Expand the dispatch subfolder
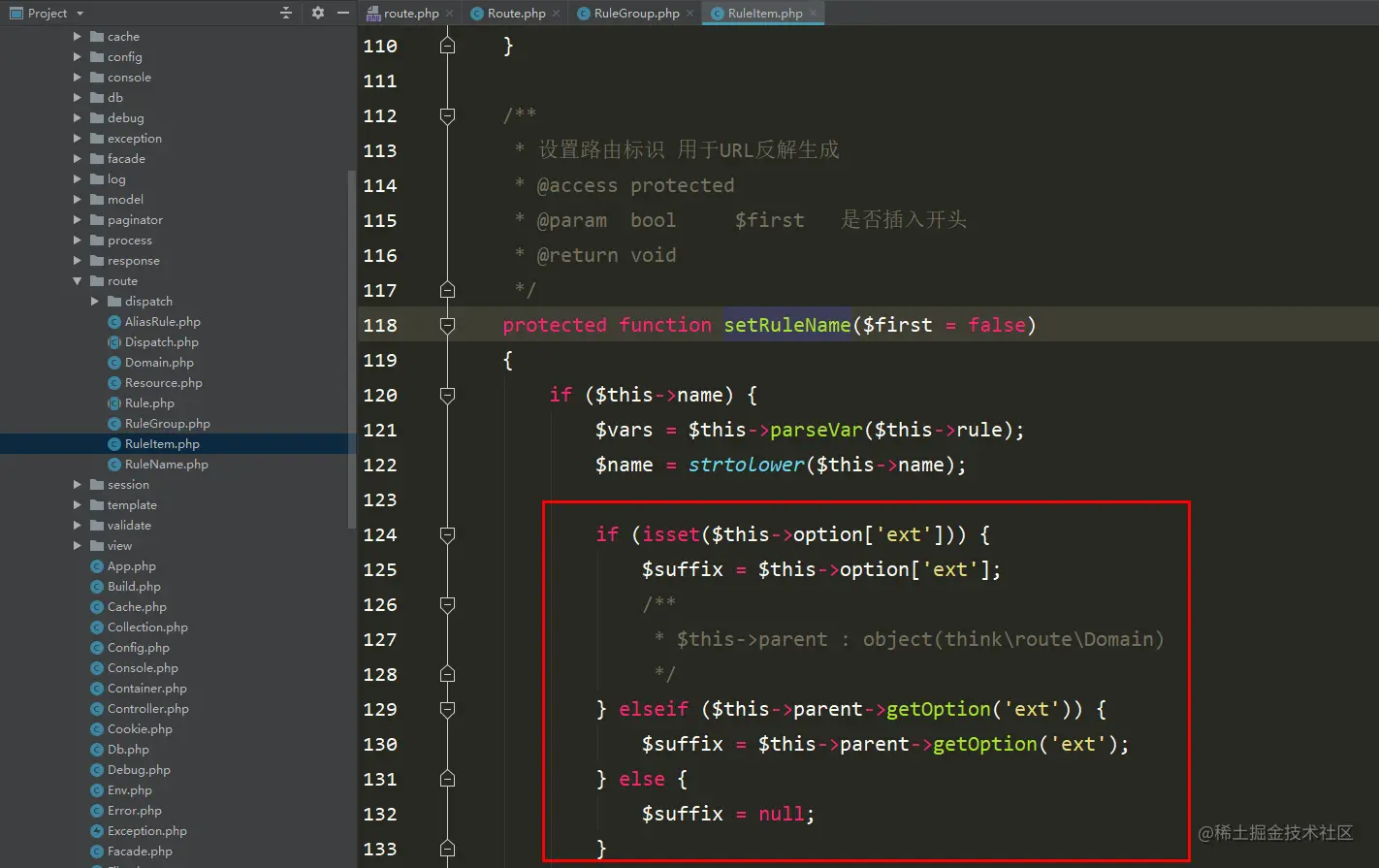The image size is (1379, 868). (x=95, y=302)
